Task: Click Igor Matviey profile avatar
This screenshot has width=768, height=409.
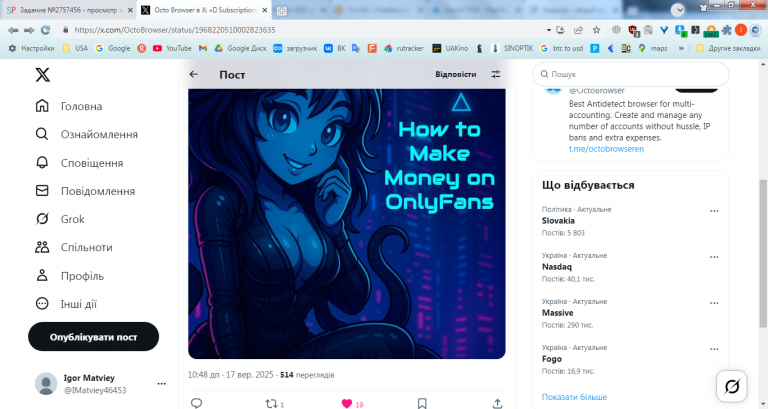Action: [x=46, y=384]
